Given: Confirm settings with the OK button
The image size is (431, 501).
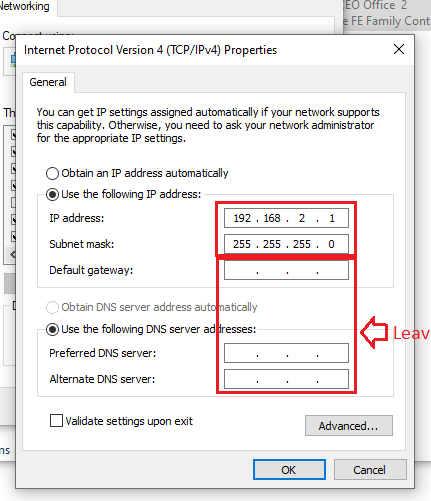Looking at the screenshot, I should (x=289, y=470).
